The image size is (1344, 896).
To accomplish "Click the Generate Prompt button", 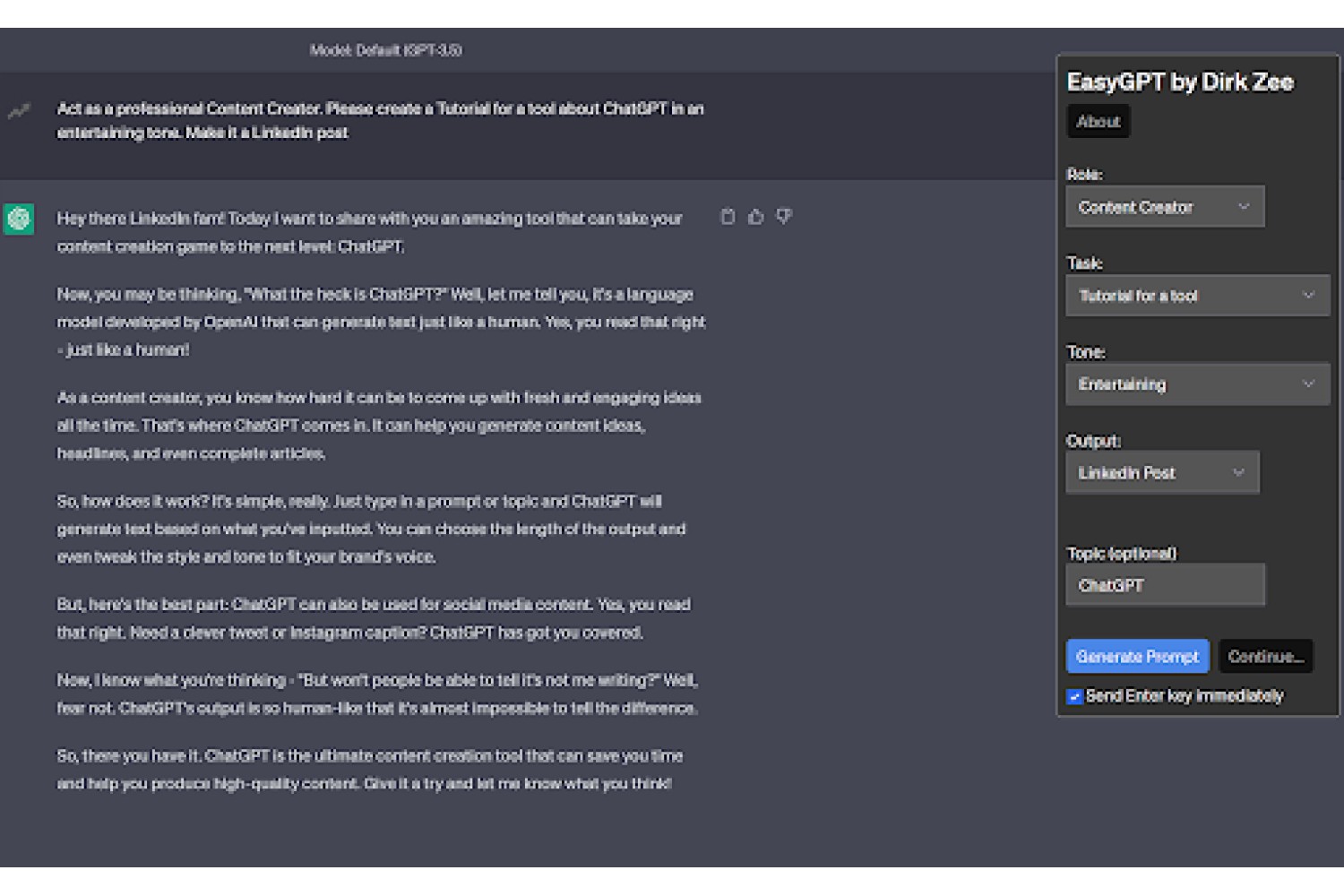I will [x=1137, y=657].
